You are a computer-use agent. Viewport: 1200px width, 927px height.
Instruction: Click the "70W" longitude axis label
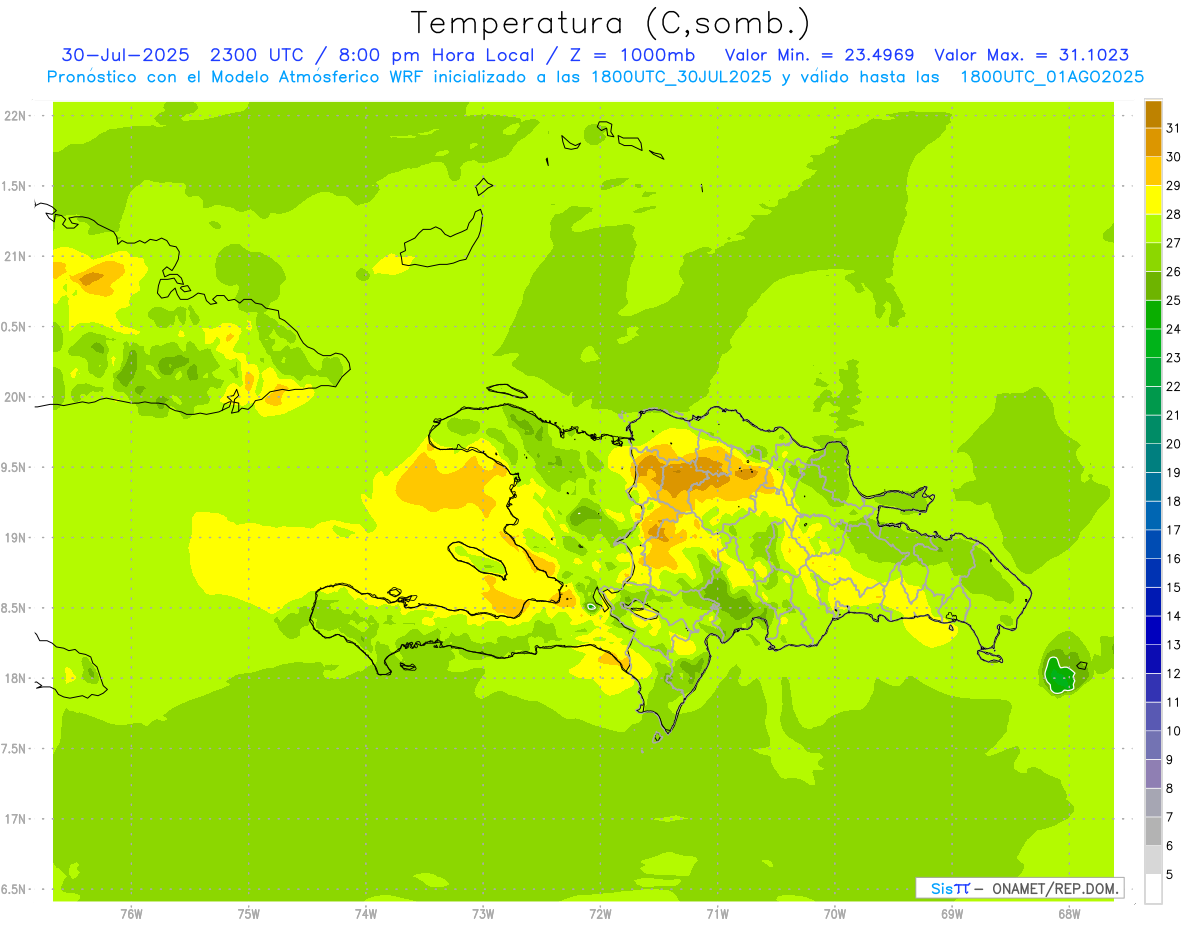[835, 913]
